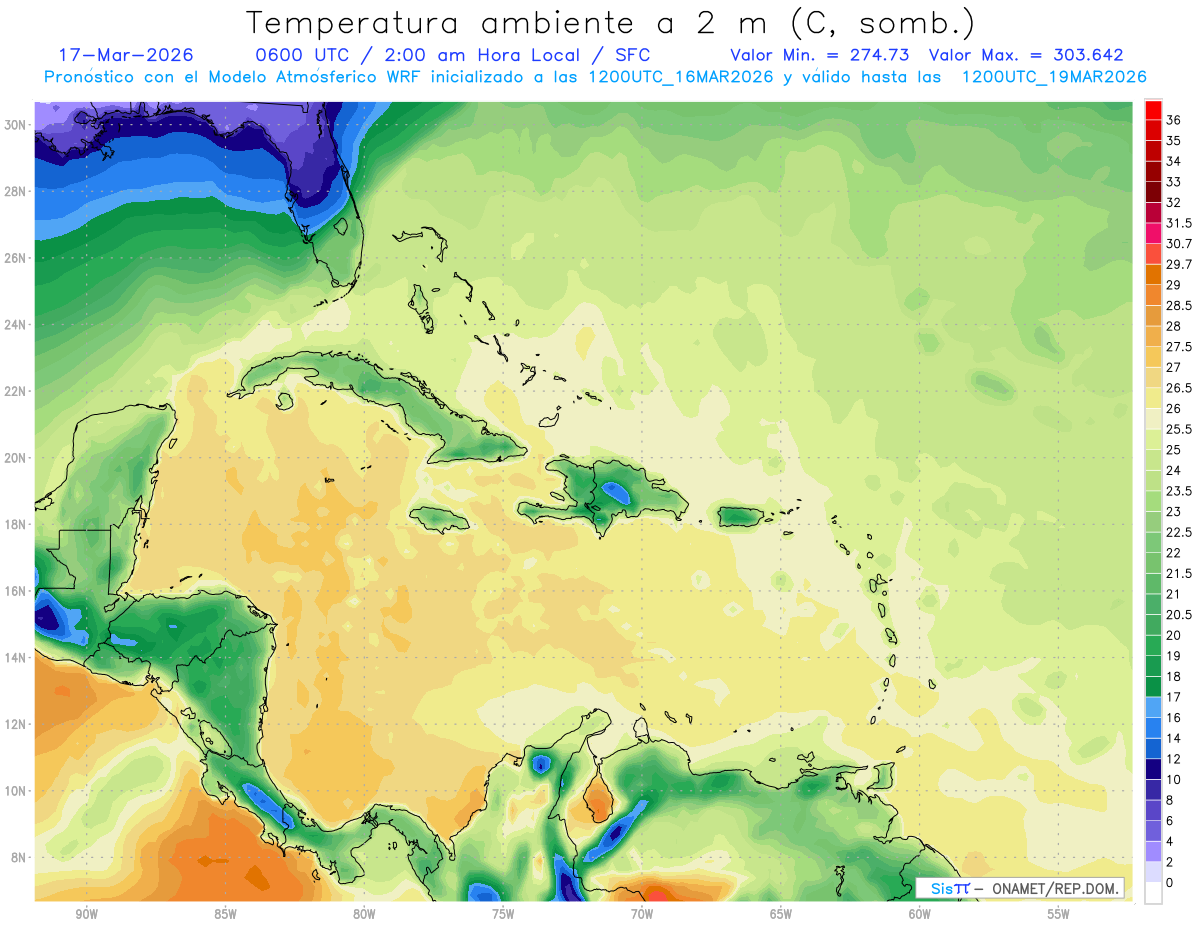1200x927 pixels.
Task: Click the "80W" longitude label
Action: pos(364,915)
